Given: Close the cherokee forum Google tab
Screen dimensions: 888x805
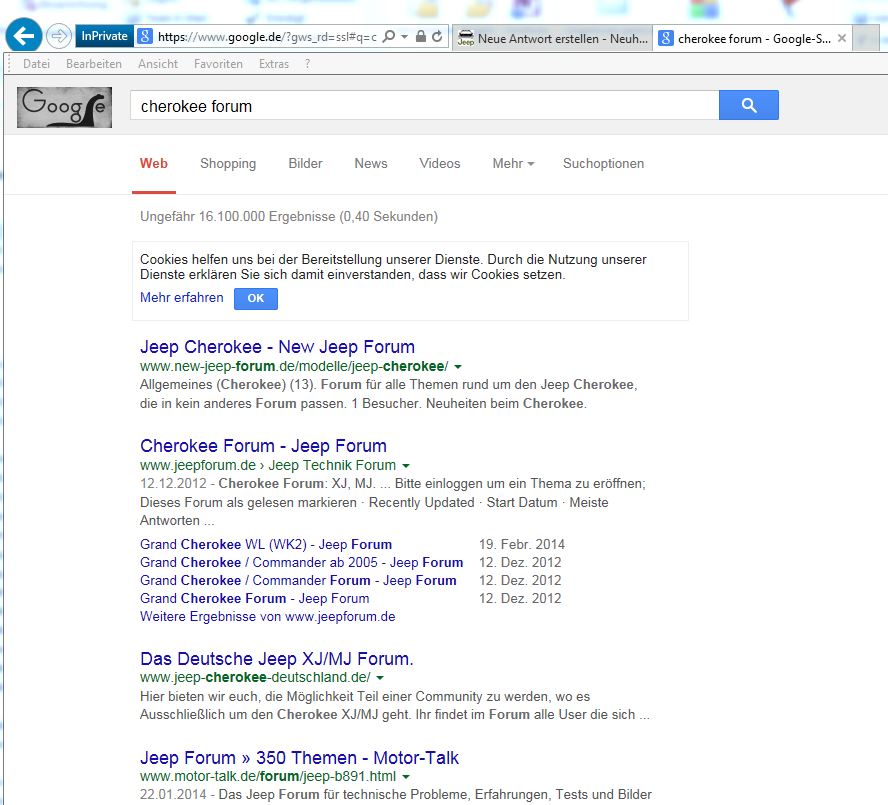Looking at the screenshot, I should point(842,39).
